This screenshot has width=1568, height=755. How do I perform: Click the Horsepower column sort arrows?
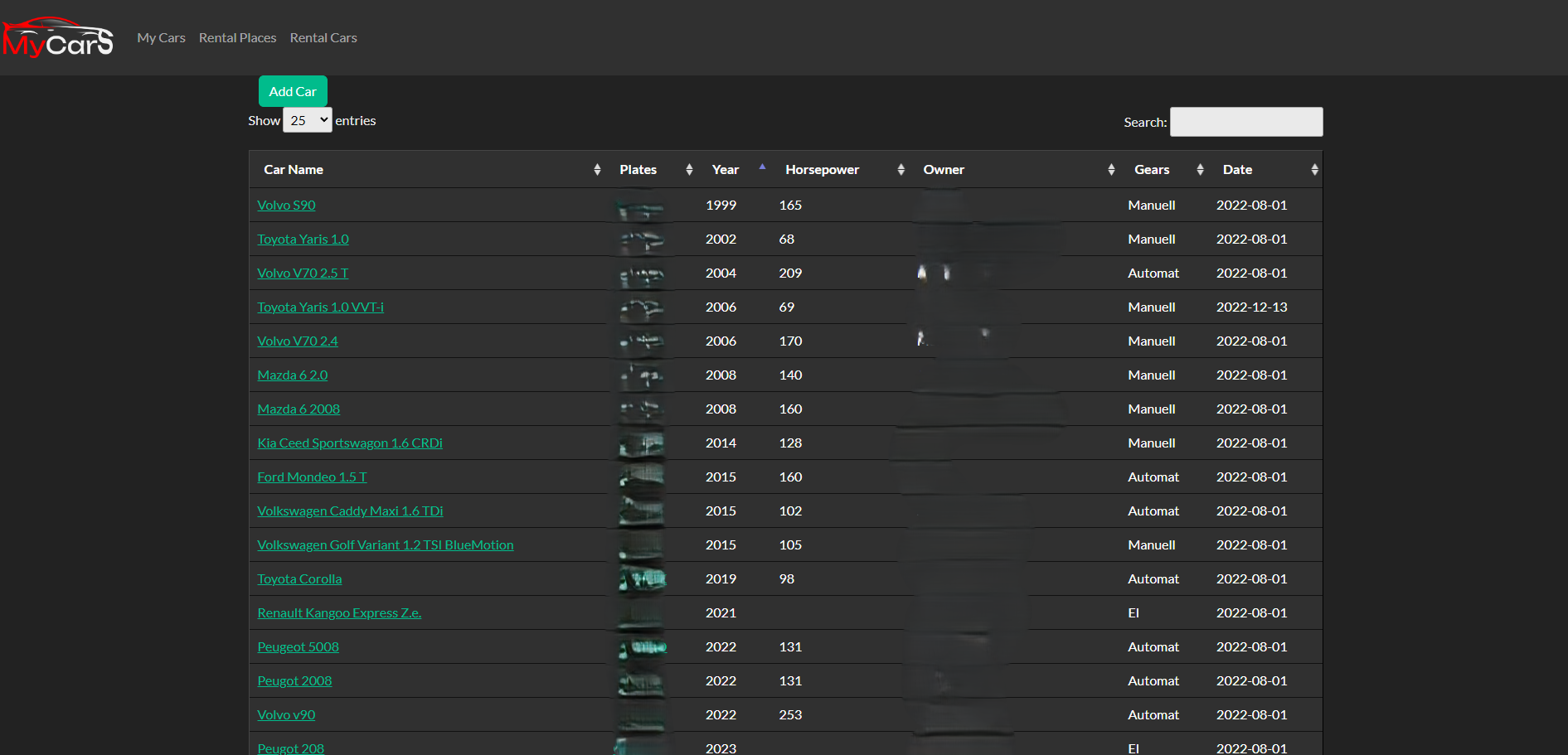pos(901,170)
